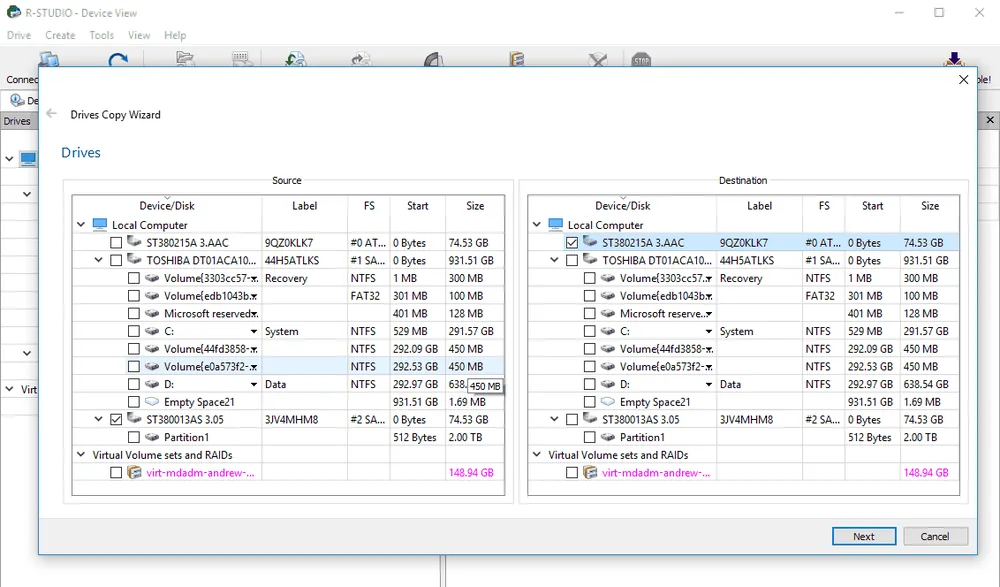Collapse source Virtual Volume sets and RAIDs
1000x587 pixels.
pos(81,455)
